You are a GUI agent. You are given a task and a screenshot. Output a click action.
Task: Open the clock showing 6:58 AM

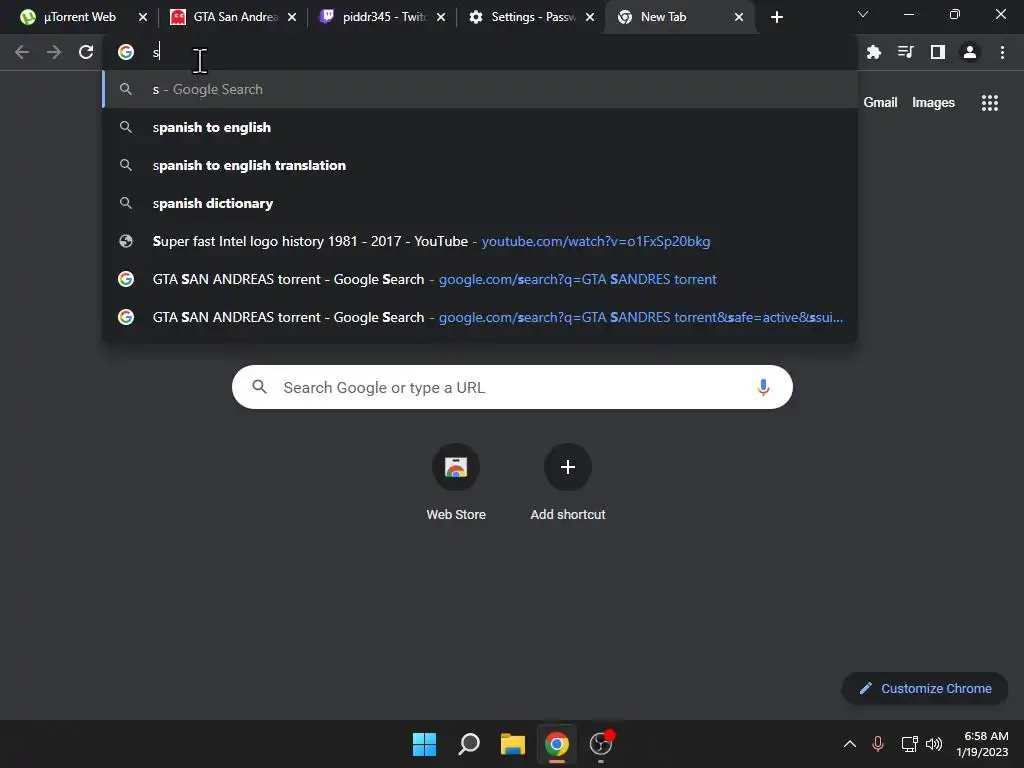click(982, 744)
